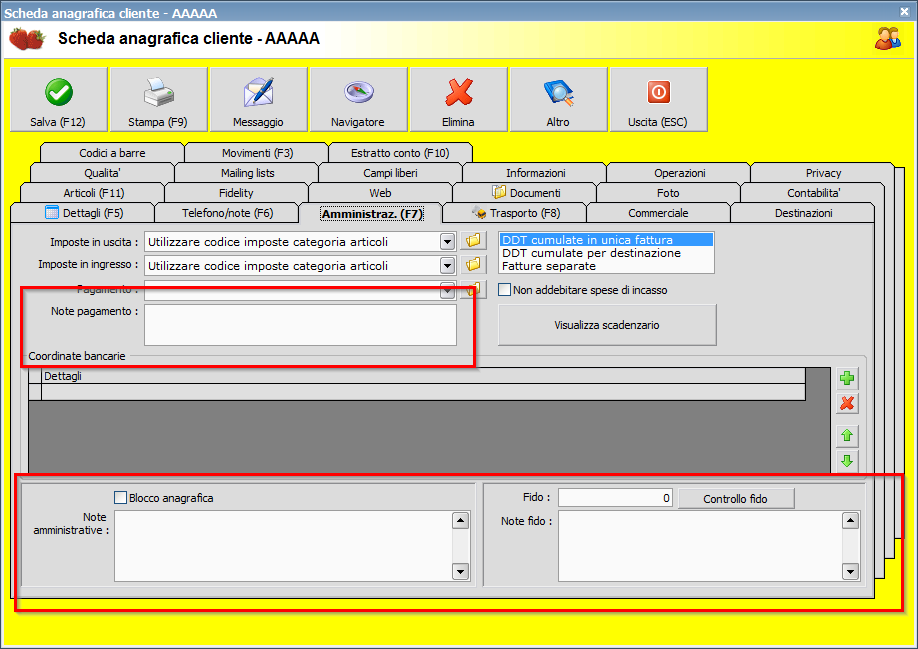
Task: Open the Altro tools button
Action: click(x=559, y=99)
